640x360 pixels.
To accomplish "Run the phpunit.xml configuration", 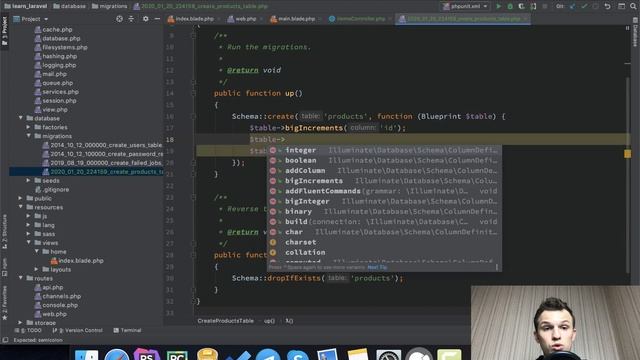I will point(498,6).
